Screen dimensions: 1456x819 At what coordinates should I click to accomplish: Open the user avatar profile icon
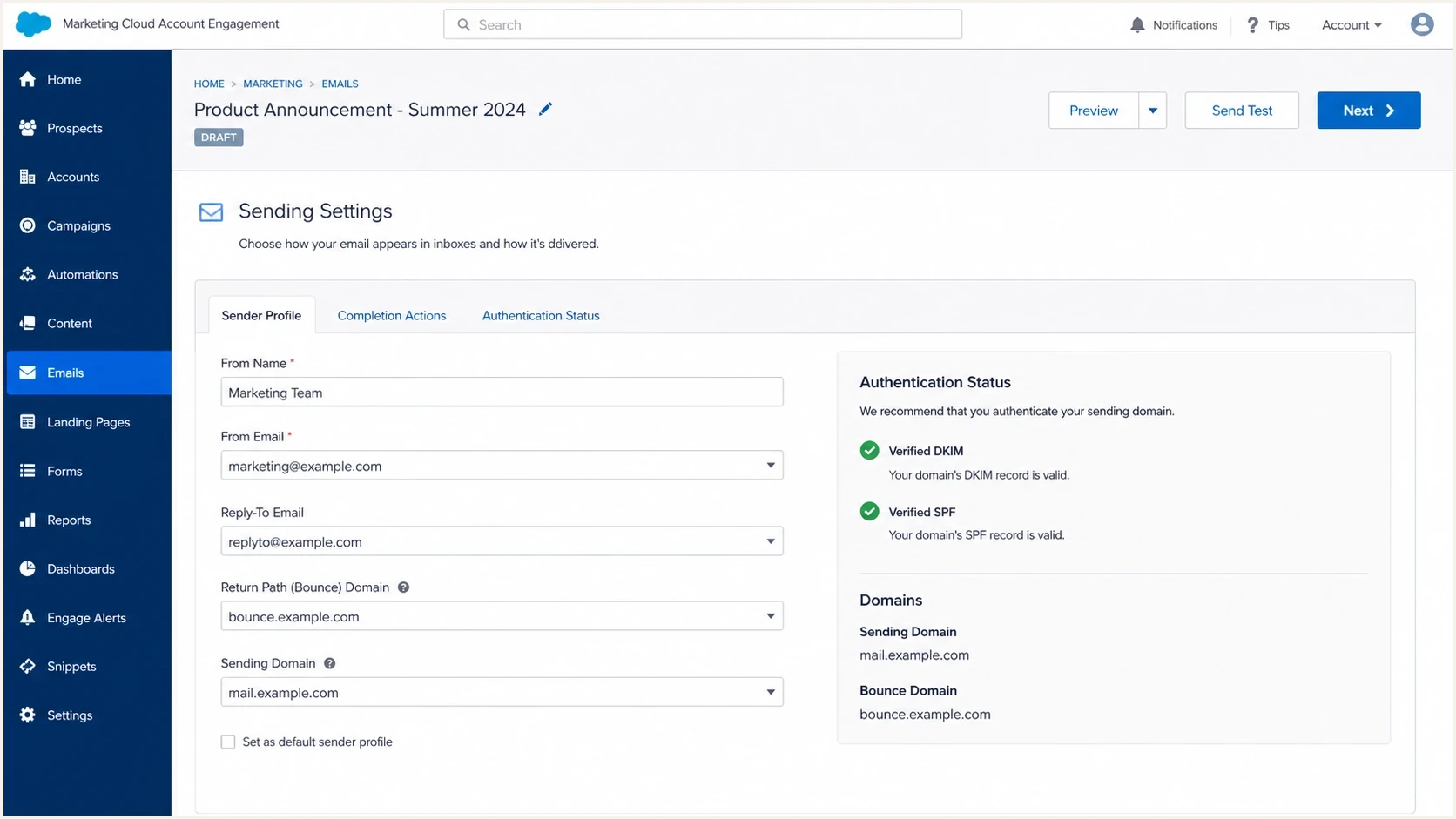pos(1422,24)
